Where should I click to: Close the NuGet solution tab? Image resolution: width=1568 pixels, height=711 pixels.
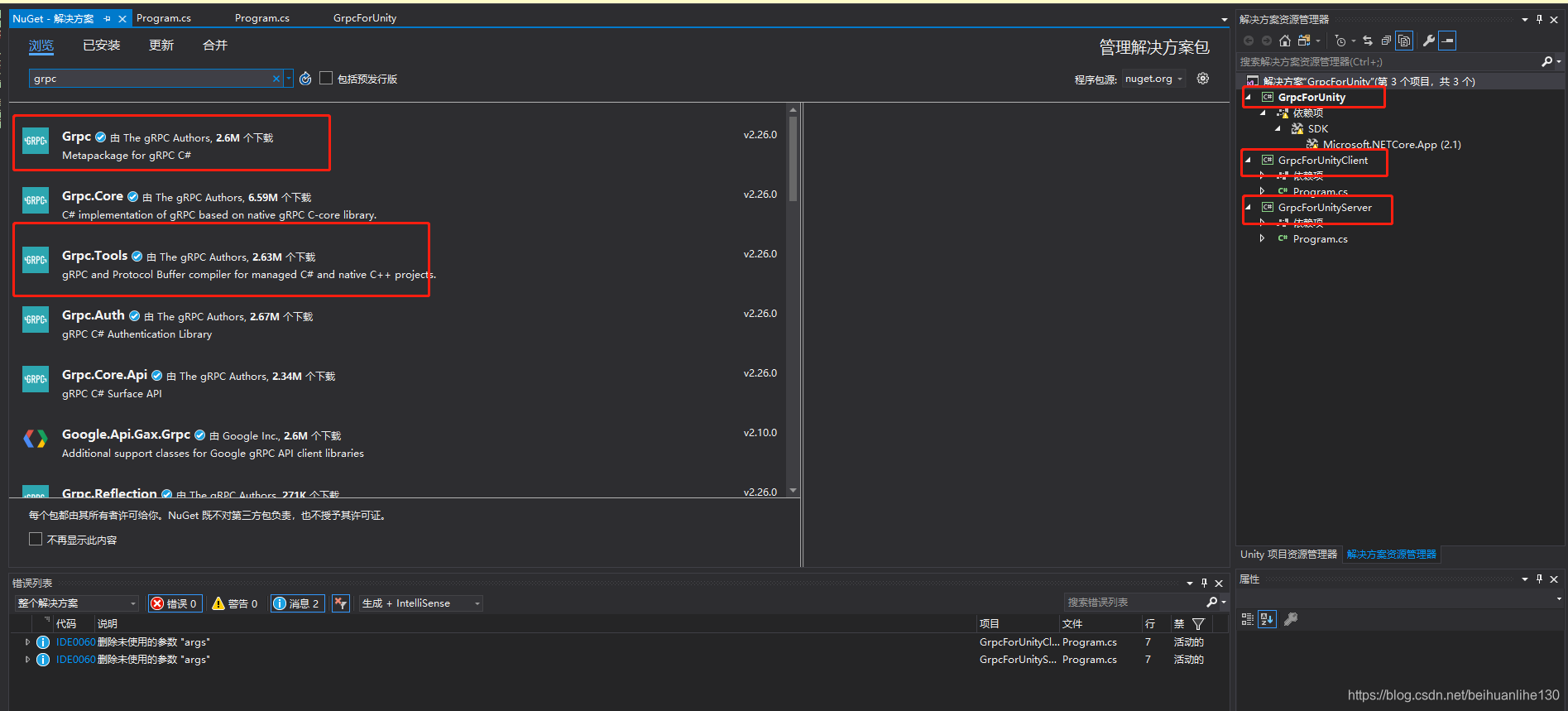pyautogui.click(x=122, y=18)
